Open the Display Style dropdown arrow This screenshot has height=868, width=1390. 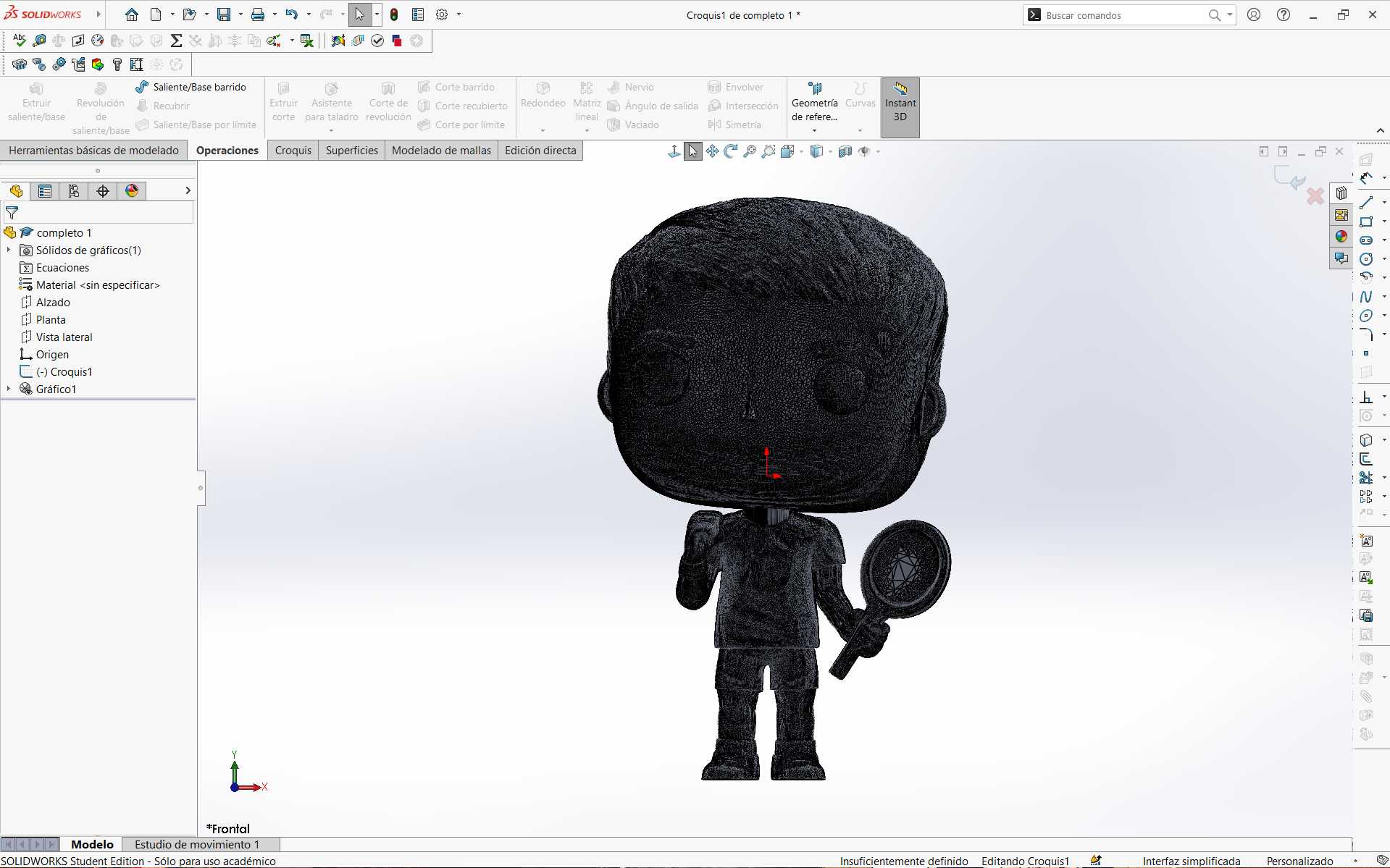coord(830,151)
